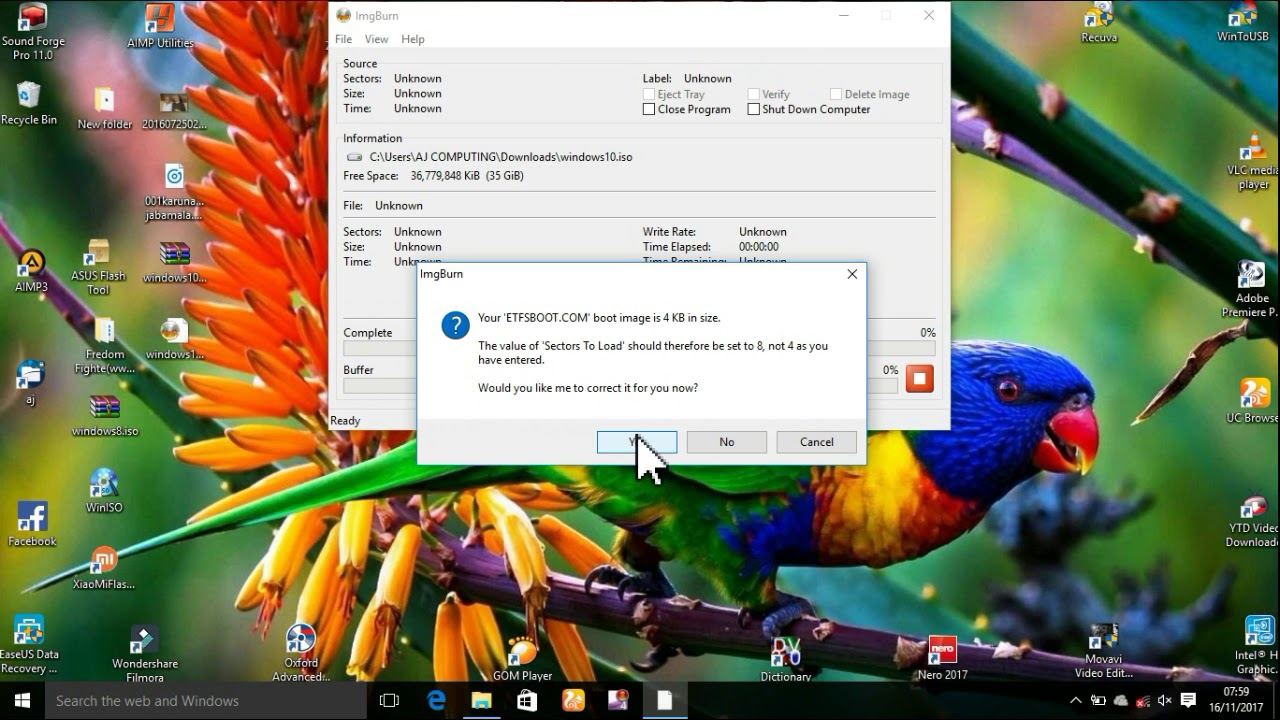Toggle the Verify checkbox
This screenshot has height=720, width=1280.
coord(754,94)
